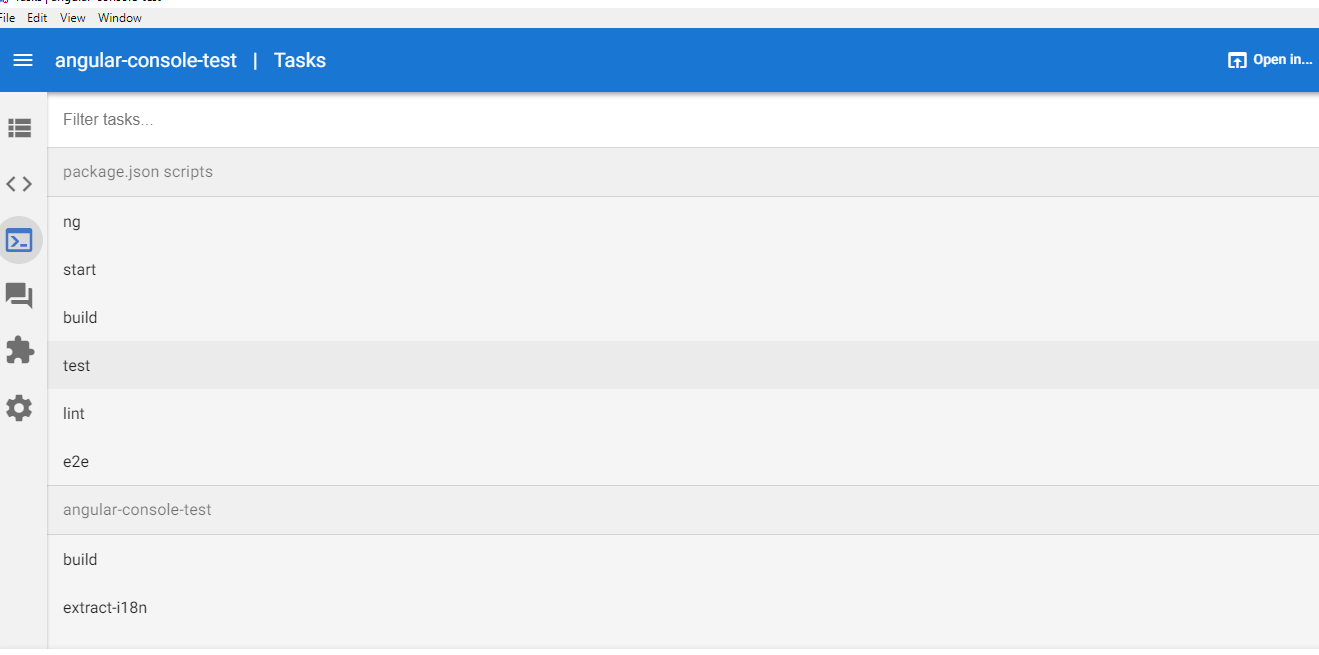Image resolution: width=1319 pixels, height=655 pixels.
Task: Select the Tasks terminal sidebar icon
Action: coord(19,240)
